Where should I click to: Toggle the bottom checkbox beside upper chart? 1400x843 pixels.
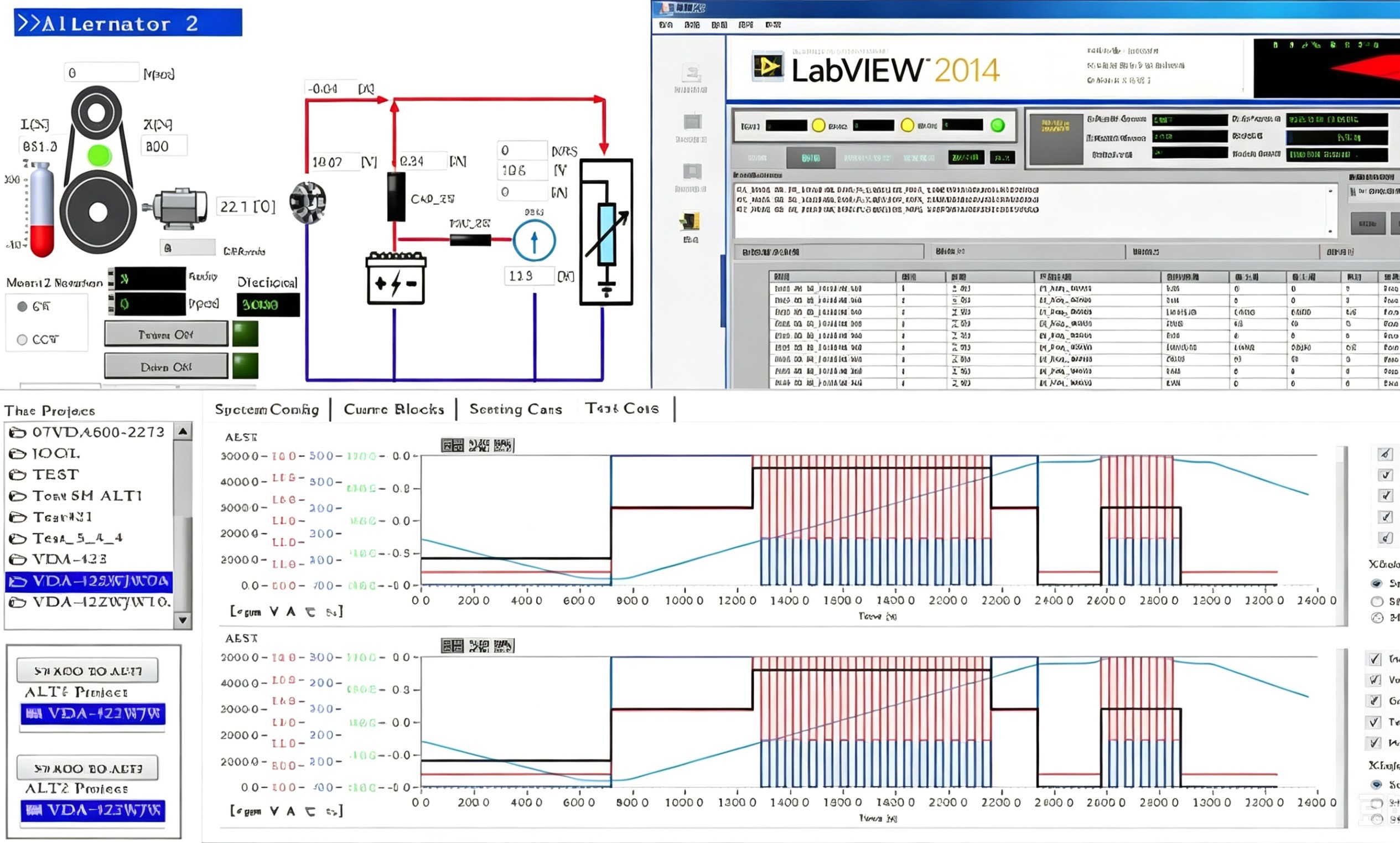(1385, 537)
